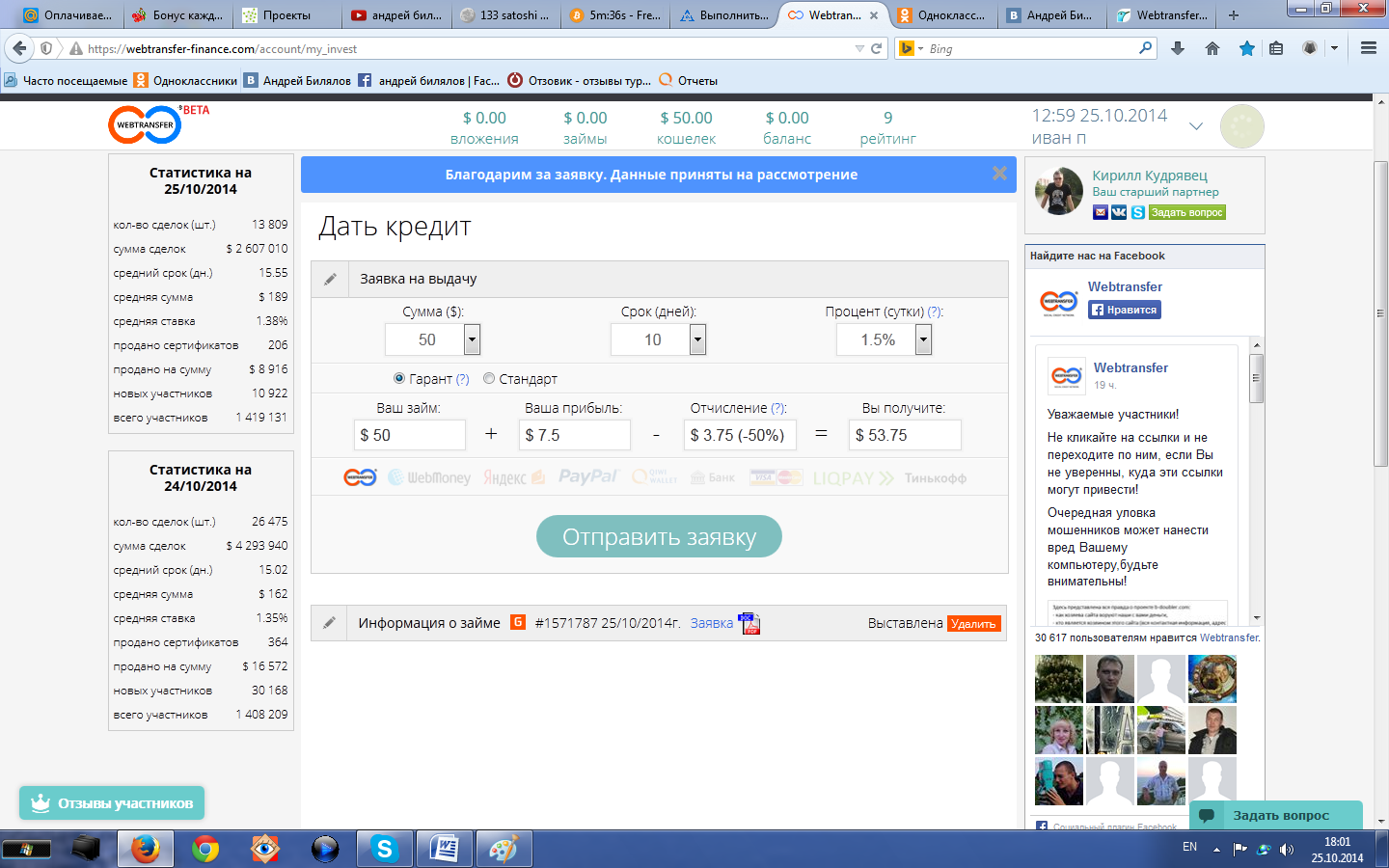Screen dimensions: 1389x868
Task: Click the Отзывы участников button
Action: click(x=112, y=802)
